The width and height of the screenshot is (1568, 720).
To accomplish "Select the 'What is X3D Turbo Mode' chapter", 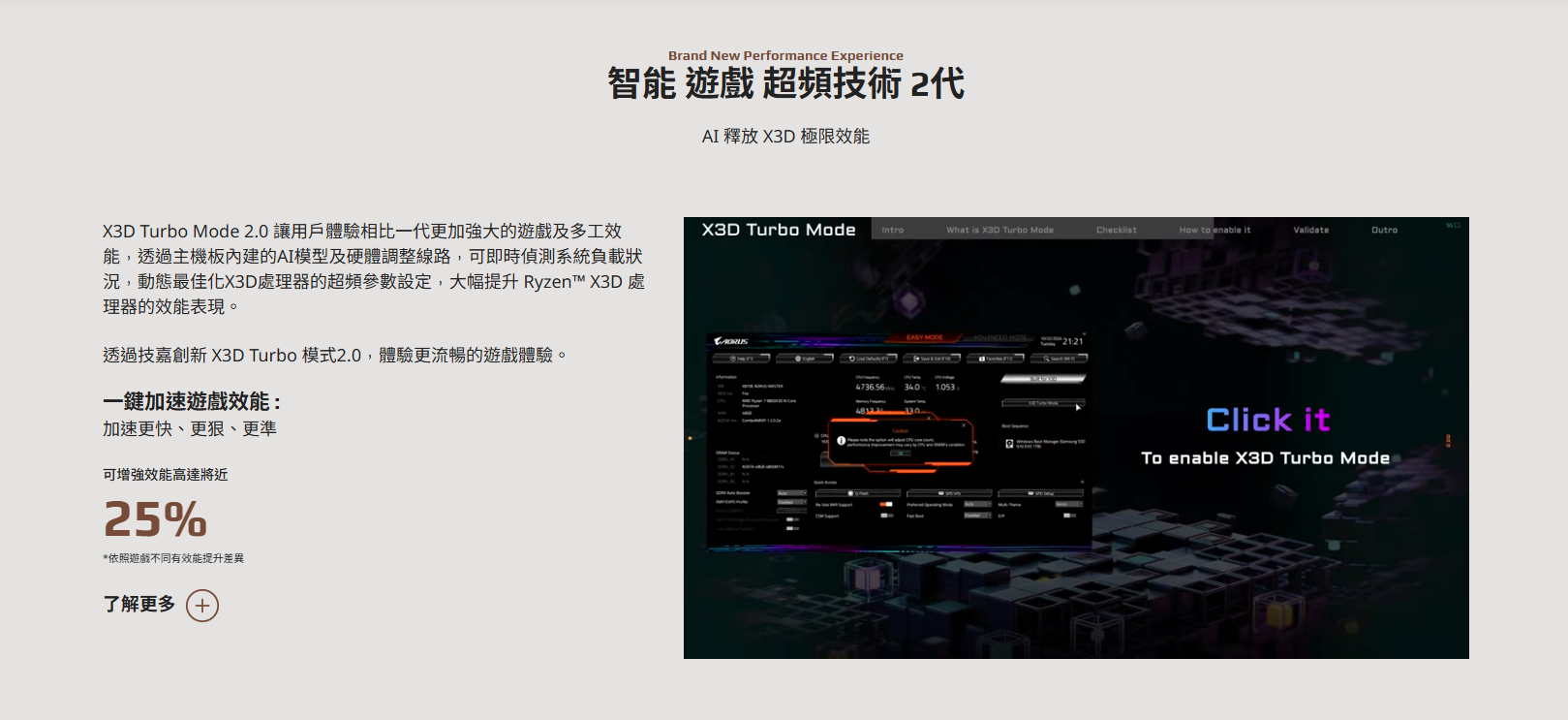I will point(999,230).
